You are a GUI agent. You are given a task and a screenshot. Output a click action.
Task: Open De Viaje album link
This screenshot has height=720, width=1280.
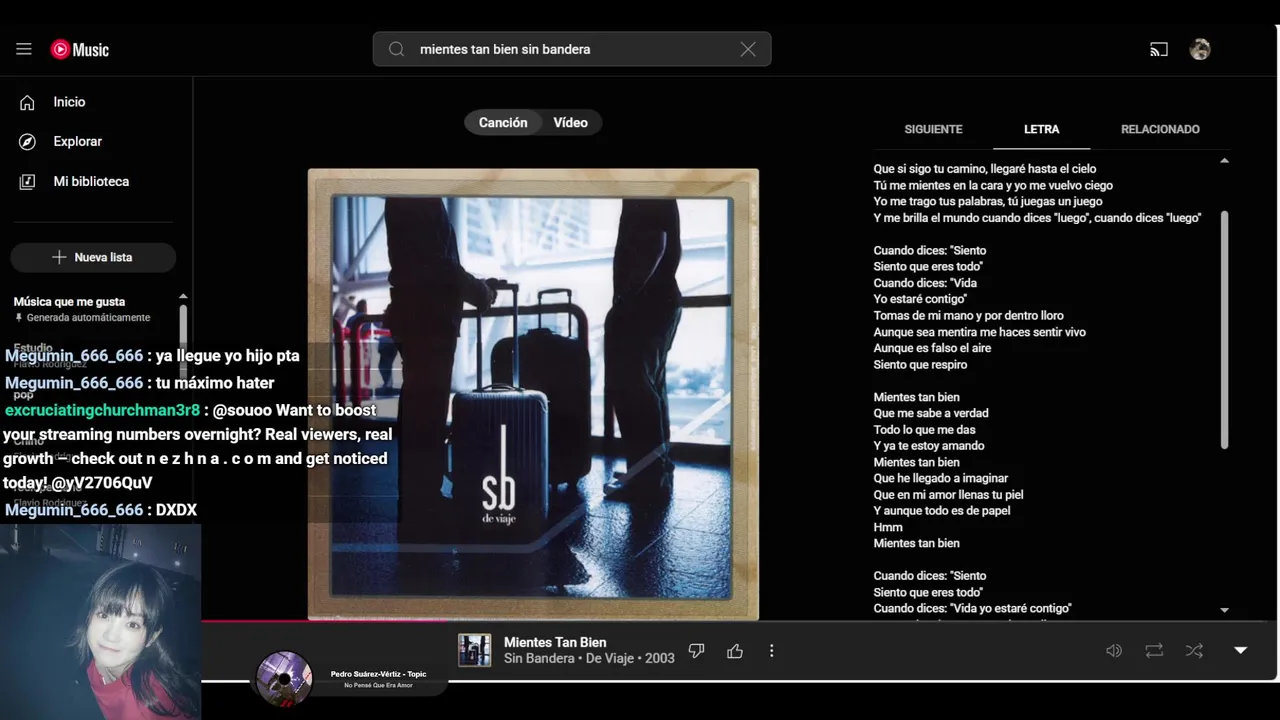pyautogui.click(x=610, y=658)
